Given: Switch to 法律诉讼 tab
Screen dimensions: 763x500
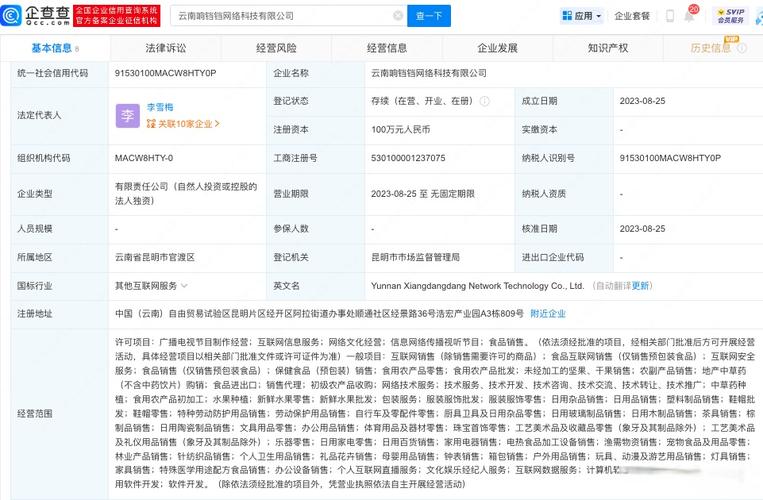Looking at the screenshot, I should coord(165,48).
